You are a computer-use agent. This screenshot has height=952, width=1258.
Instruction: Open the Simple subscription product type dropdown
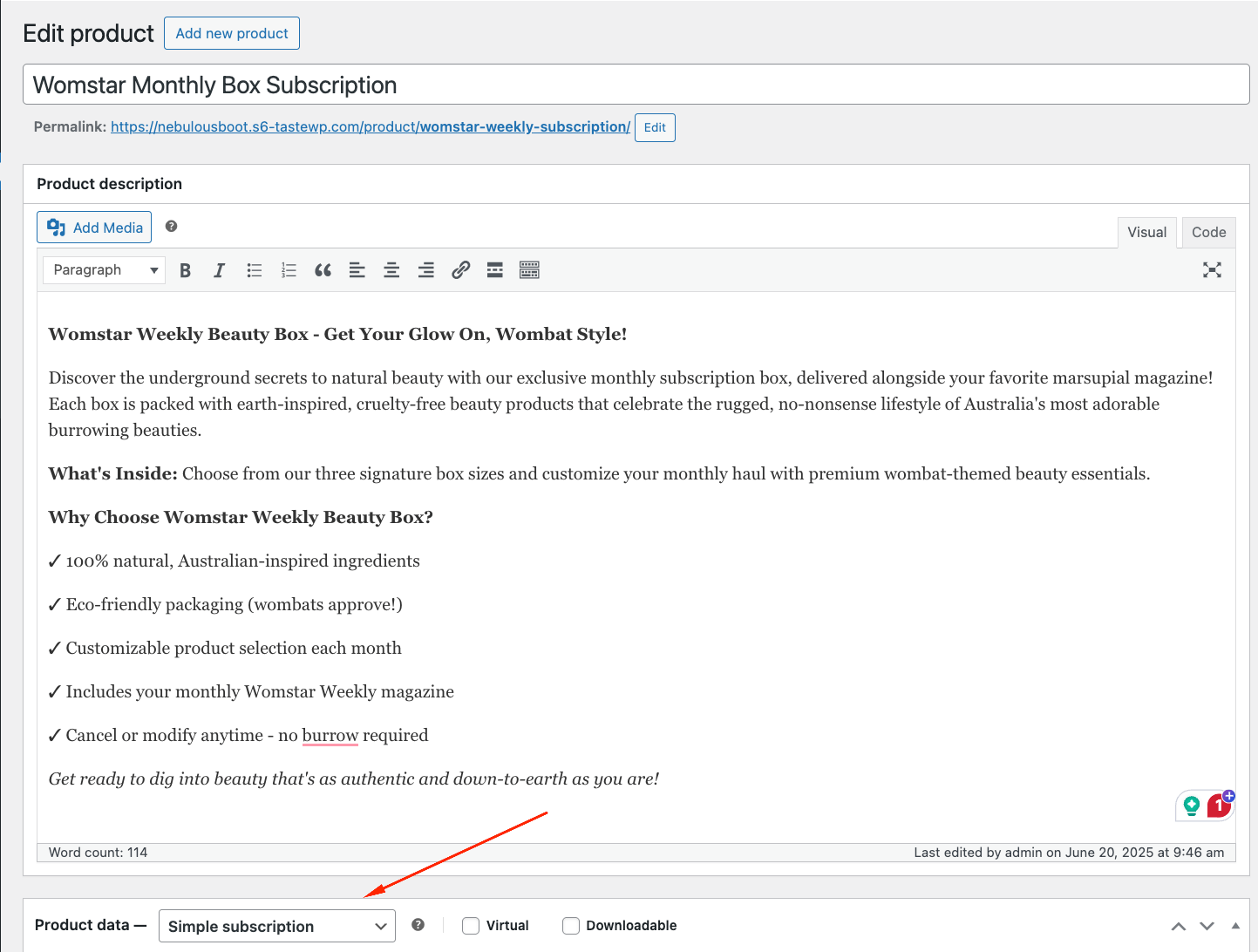click(277, 926)
